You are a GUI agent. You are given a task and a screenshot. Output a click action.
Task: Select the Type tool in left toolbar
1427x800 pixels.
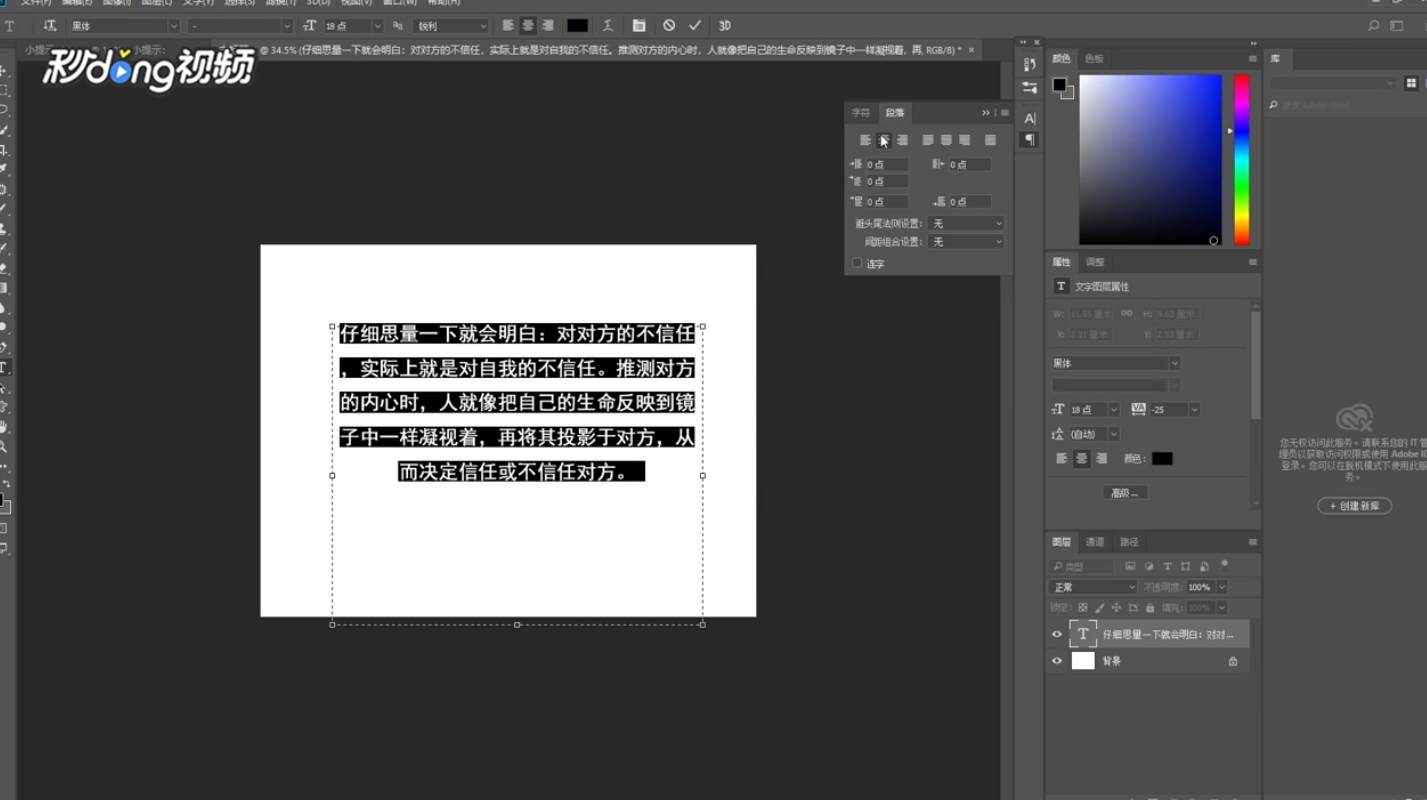[4, 368]
